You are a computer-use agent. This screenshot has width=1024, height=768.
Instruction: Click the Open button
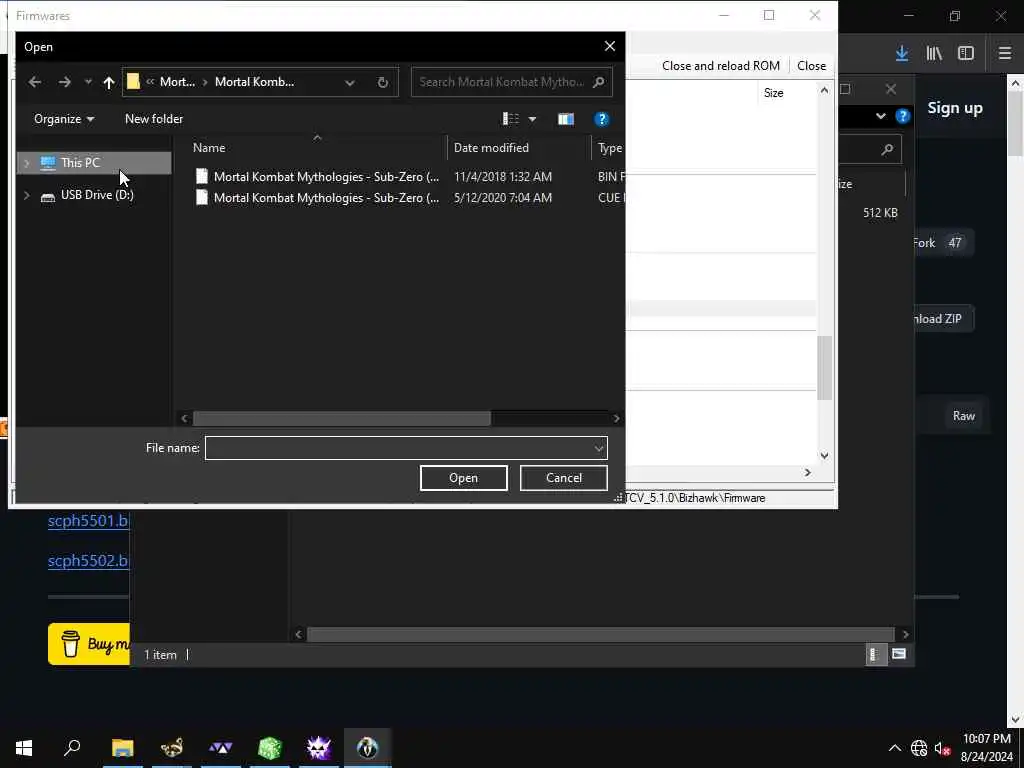click(x=464, y=477)
